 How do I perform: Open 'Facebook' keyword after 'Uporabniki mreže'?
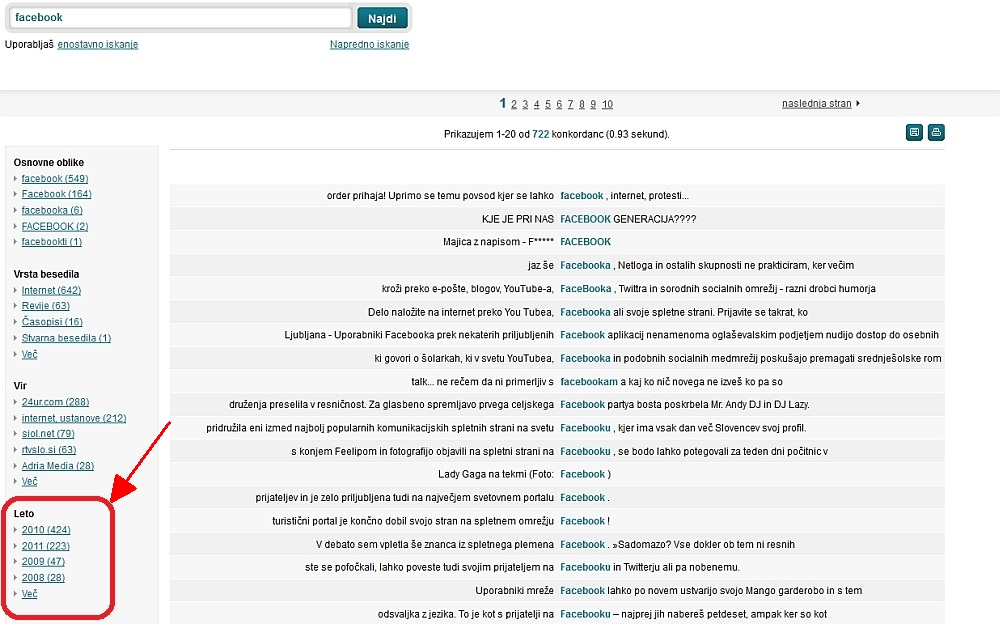tap(582, 591)
